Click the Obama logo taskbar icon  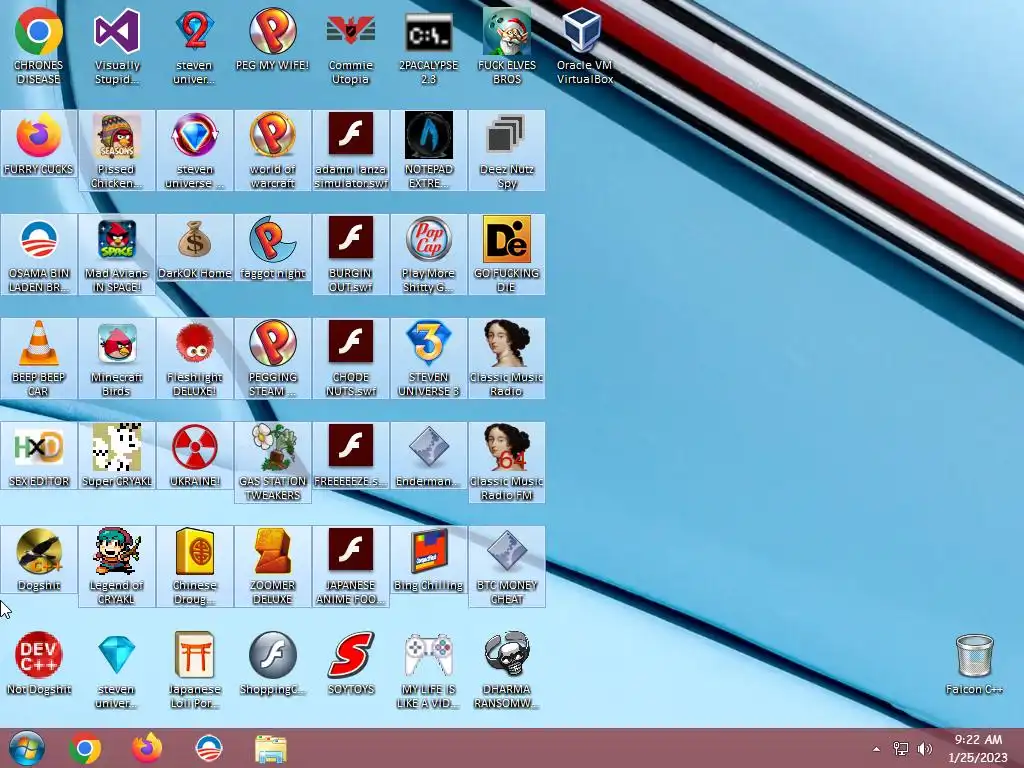tap(209, 748)
